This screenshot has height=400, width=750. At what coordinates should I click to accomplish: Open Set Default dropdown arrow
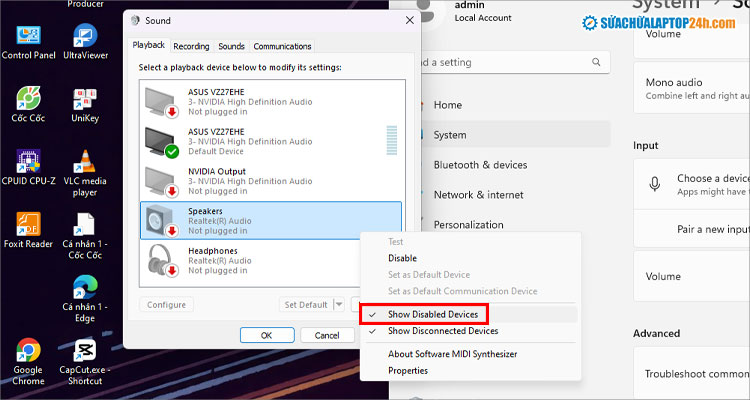[x=339, y=304]
